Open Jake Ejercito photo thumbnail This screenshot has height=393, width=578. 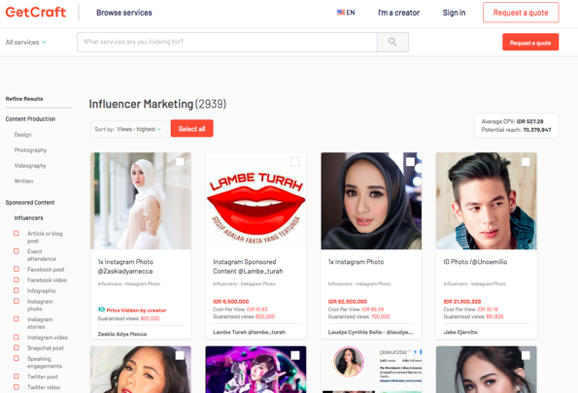[486, 201]
